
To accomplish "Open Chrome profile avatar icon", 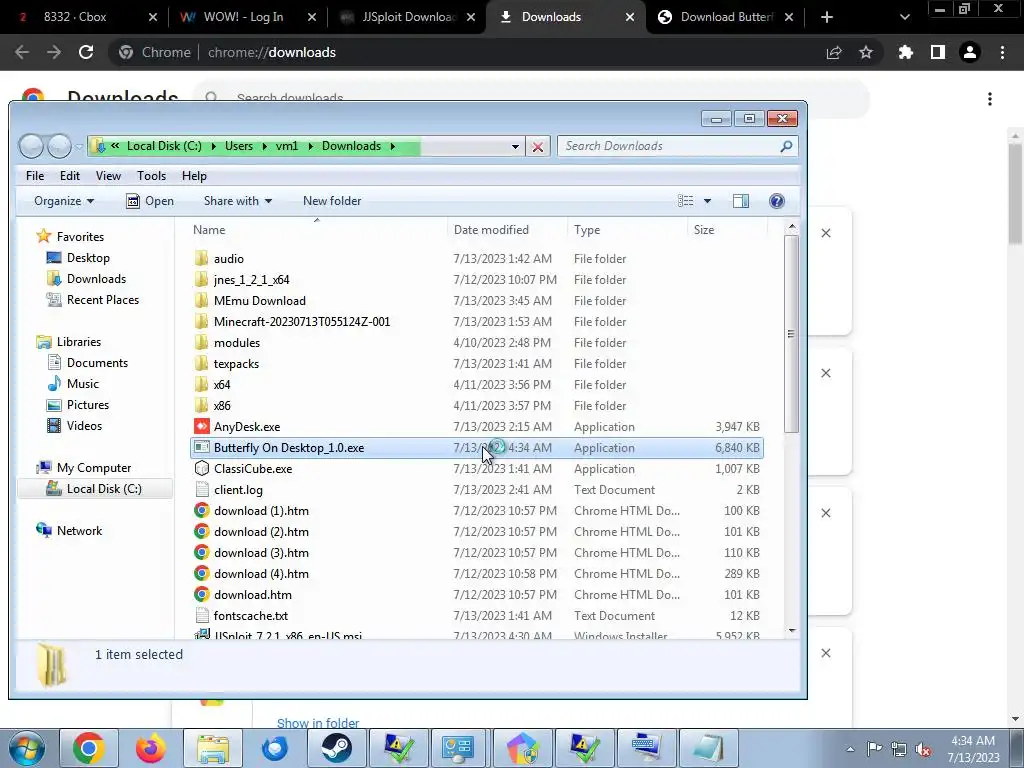I will click(970, 52).
